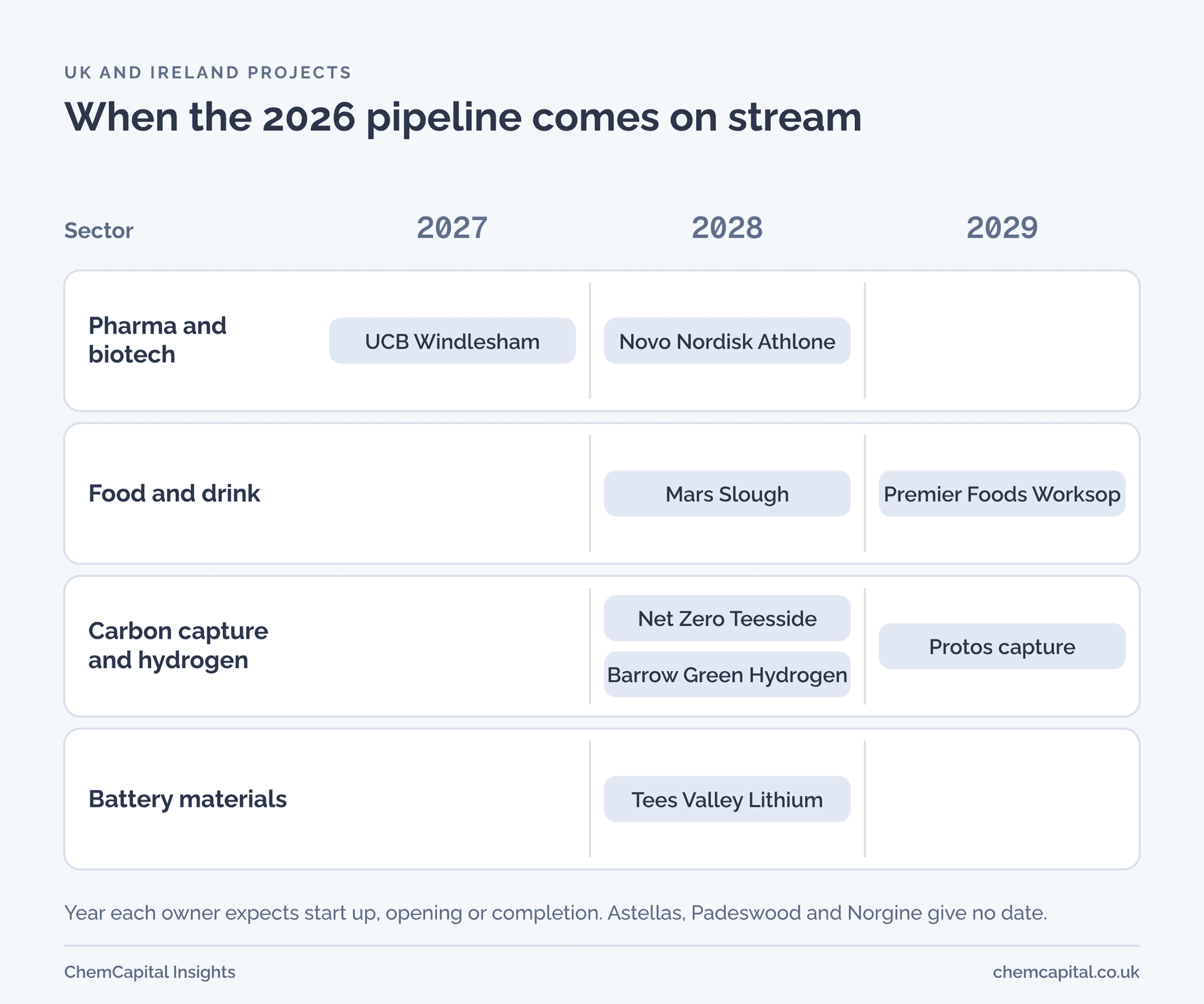Viewport: 1204px width, 1004px height.
Task: Click the 2028 column header
Action: click(x=727, y=228)
